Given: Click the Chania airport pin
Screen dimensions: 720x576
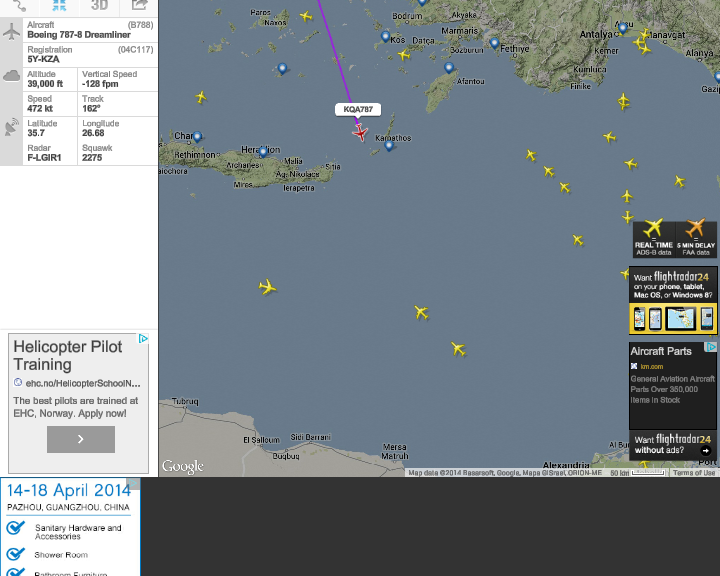Looking at the screenshot, I should tap(197, 136).
